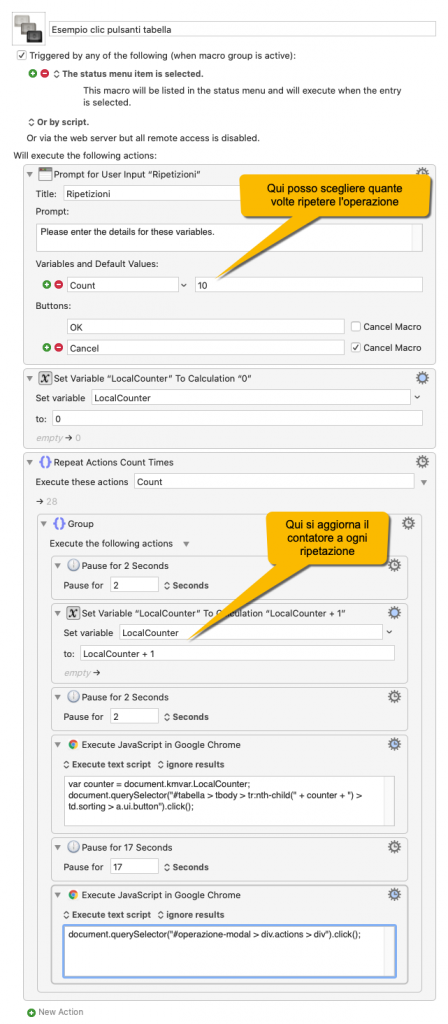The width and height of the screenshot is (448, 1024).
Task: Open gear menu of Set Variable "LocalCounter + 1" action
Action: pos(394,613)
